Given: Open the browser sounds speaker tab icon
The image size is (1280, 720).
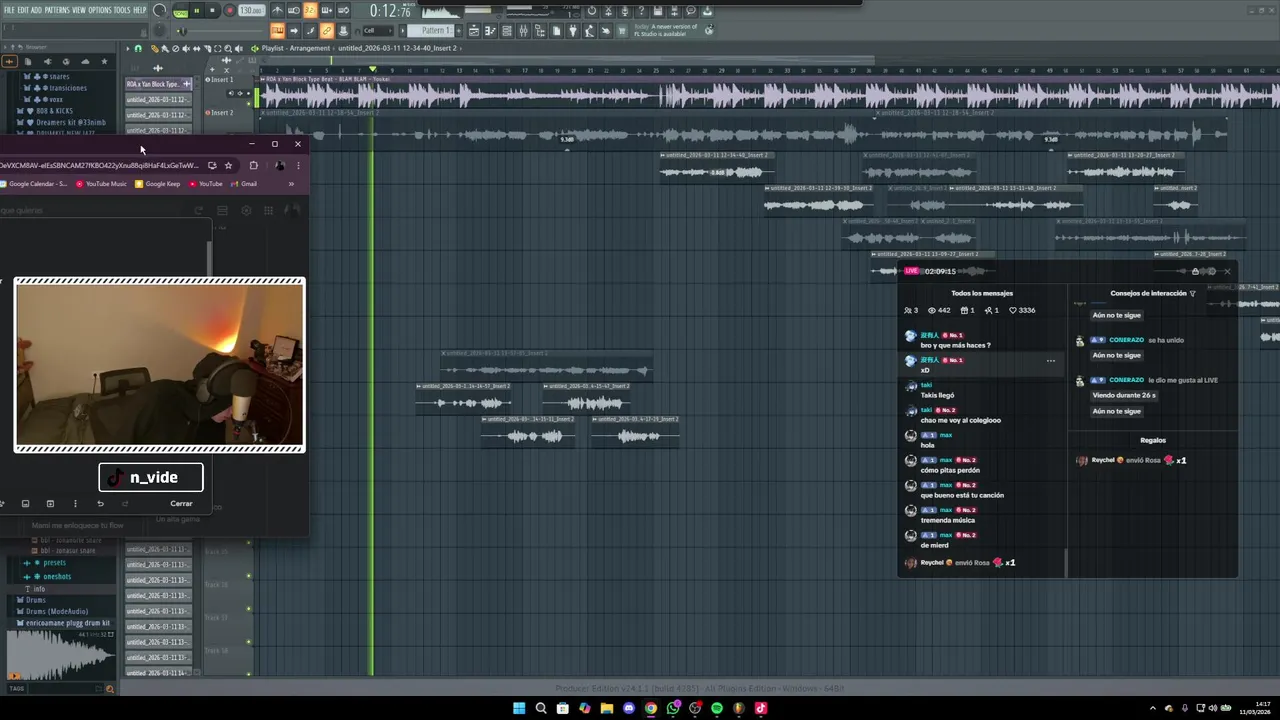Looking at the screenshot, I should pyautogui.click(x=47, y=62).
